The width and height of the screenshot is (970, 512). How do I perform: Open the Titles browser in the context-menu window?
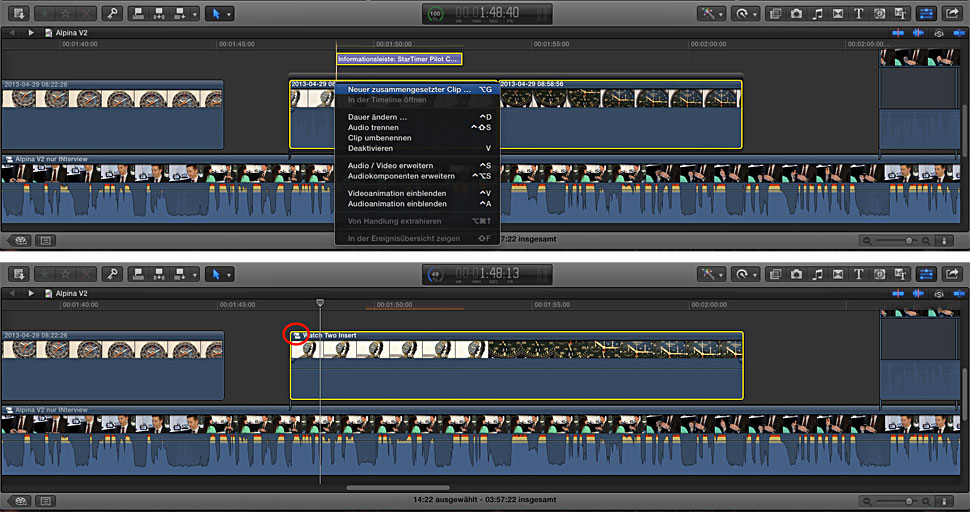click(x=859, y=14)
